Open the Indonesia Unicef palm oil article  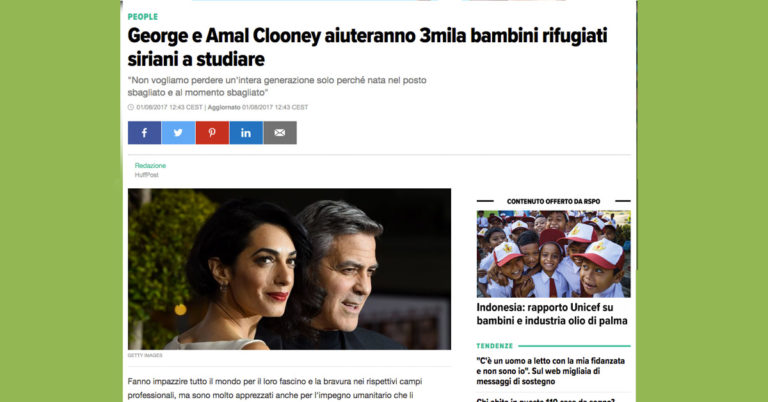(552, 314)
